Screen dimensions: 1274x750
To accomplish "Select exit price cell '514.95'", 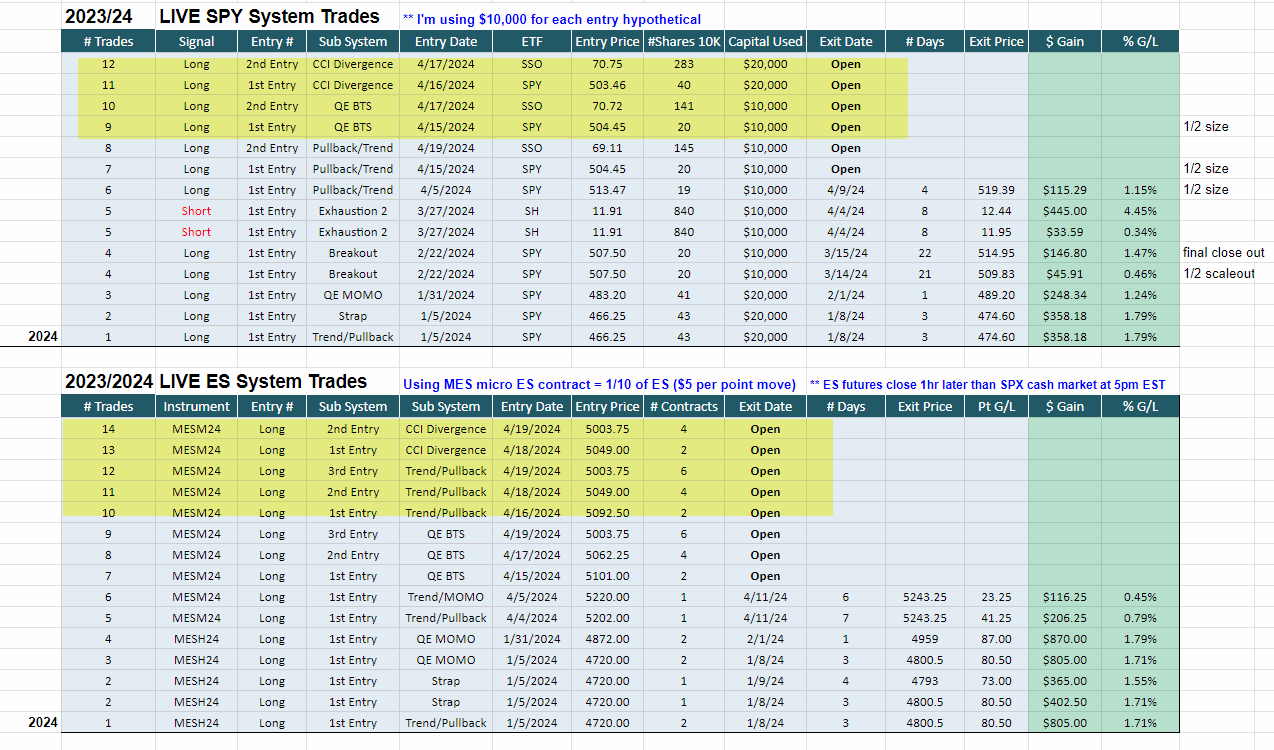I will click(996, 253).
